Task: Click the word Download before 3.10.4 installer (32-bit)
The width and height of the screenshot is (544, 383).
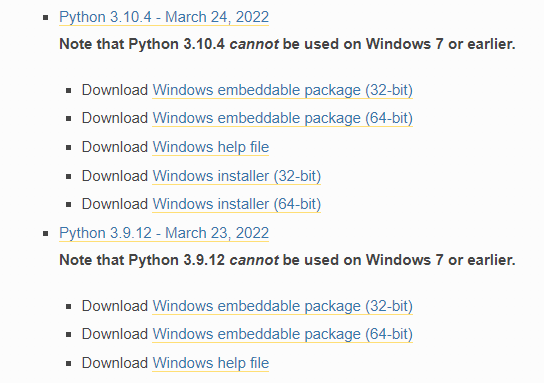Action: [115, 176]
